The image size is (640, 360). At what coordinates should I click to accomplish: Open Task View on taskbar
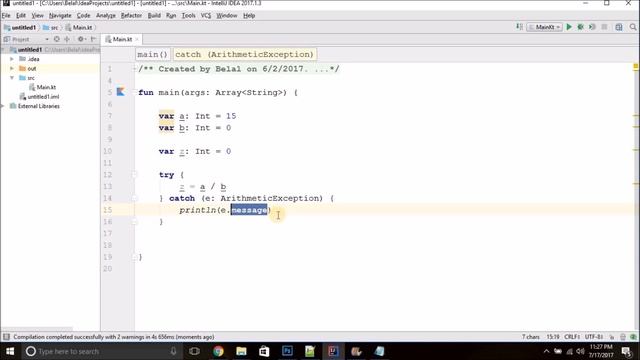[x=194, y=351]
